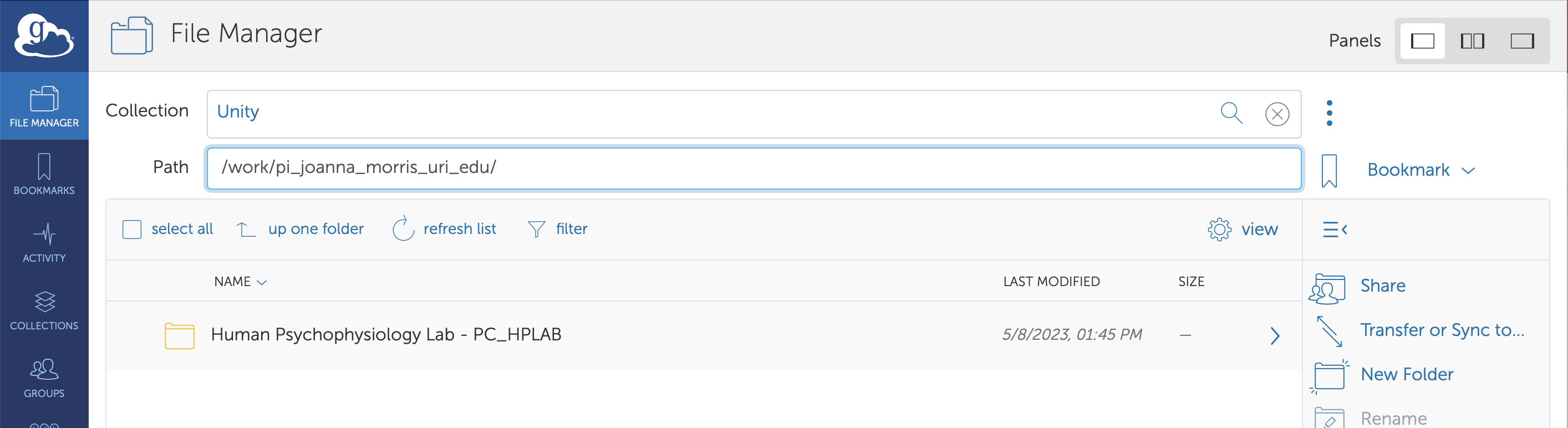The image size is (1568, 428).
Task: Switch to the third panel layout option
Action: click(x=1523, y=42)
